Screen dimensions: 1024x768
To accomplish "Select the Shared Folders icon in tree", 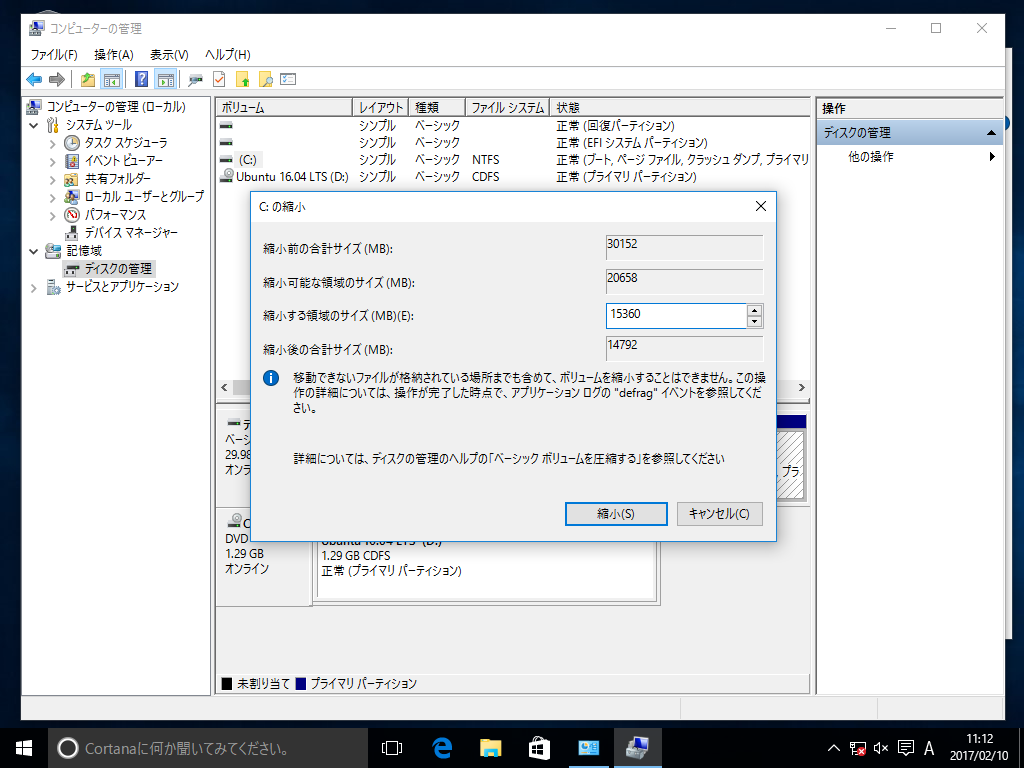I will pyautogui.click(x=72, y=179).
